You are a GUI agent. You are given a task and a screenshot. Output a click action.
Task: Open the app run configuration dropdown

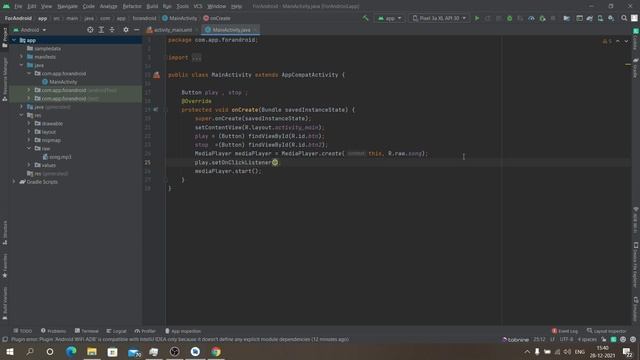click(x=389, y=18)
